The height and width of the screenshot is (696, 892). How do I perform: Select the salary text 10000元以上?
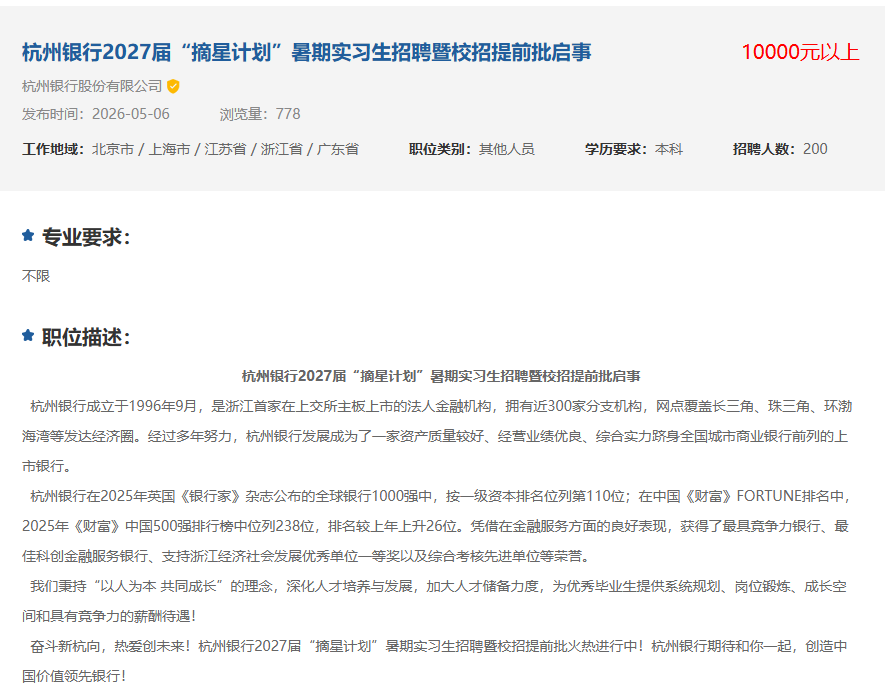click(x=800, y=52)
